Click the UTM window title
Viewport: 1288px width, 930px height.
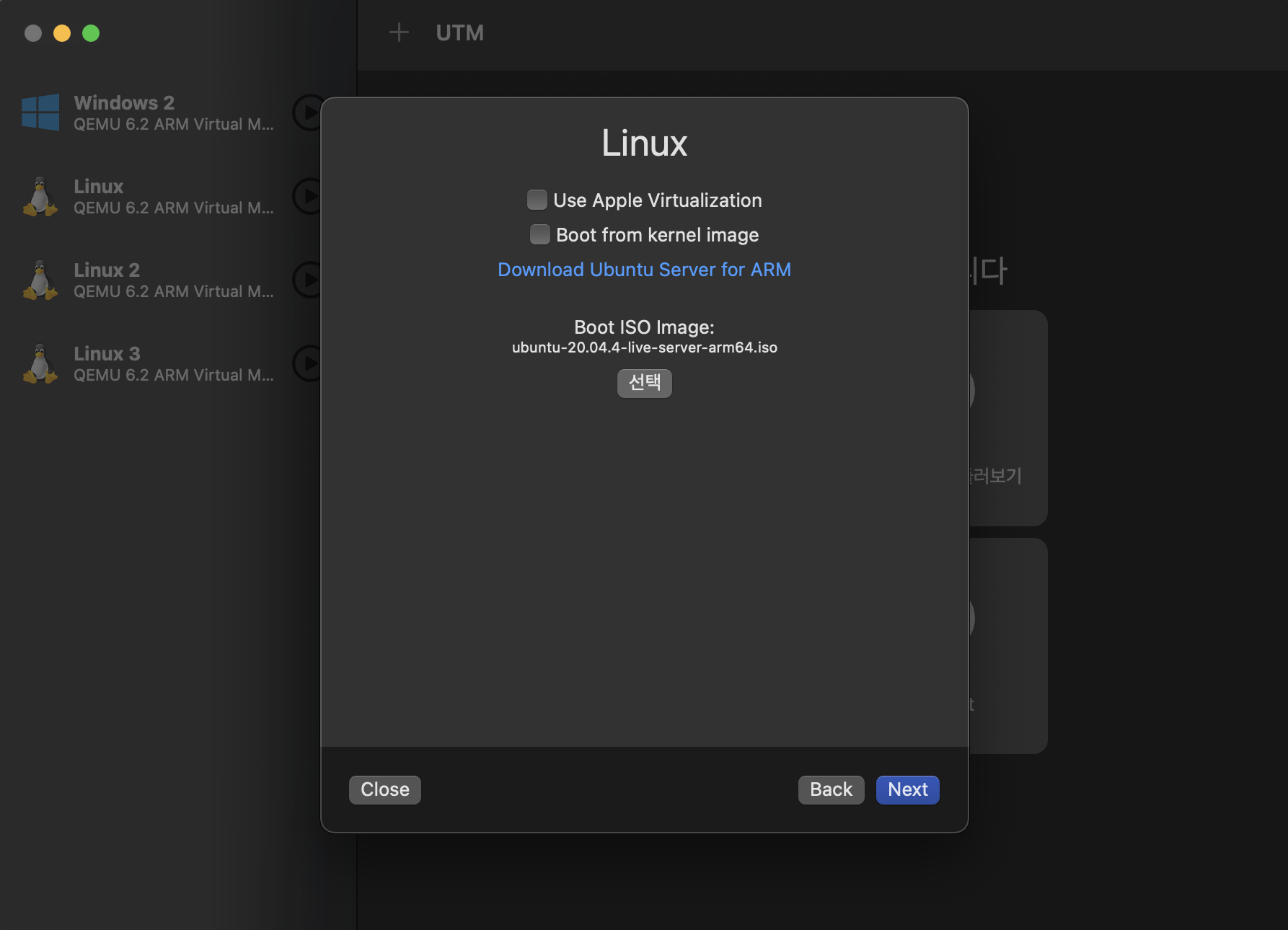459,32
